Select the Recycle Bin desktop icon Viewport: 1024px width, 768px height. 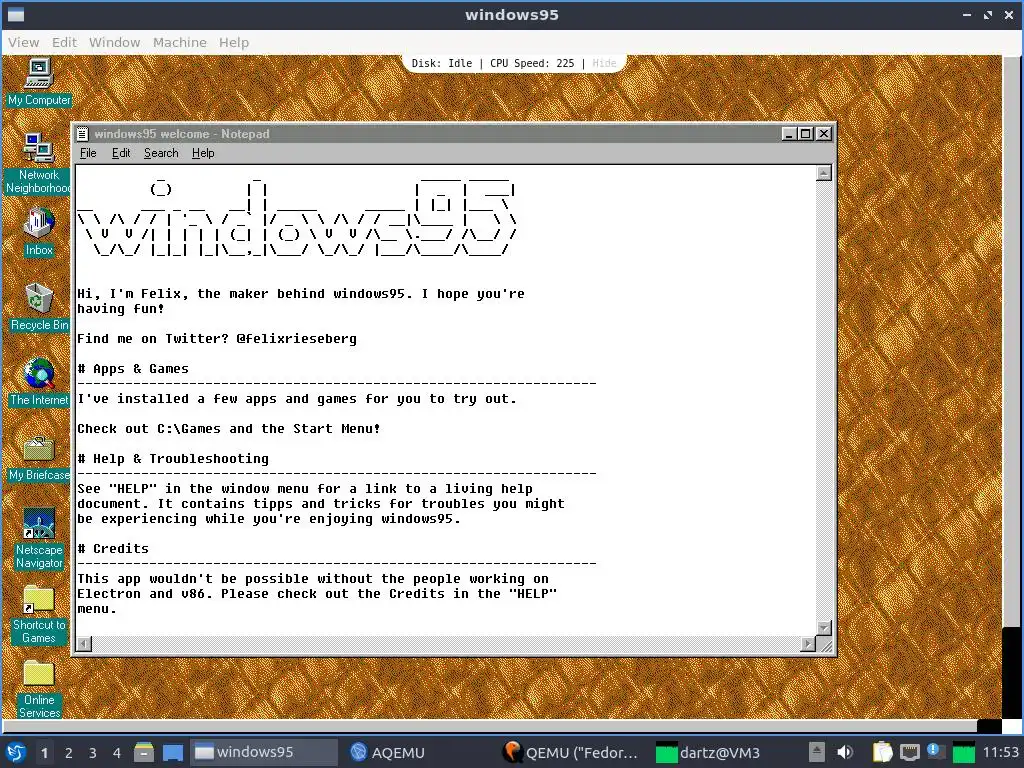(x=39, y=307)
